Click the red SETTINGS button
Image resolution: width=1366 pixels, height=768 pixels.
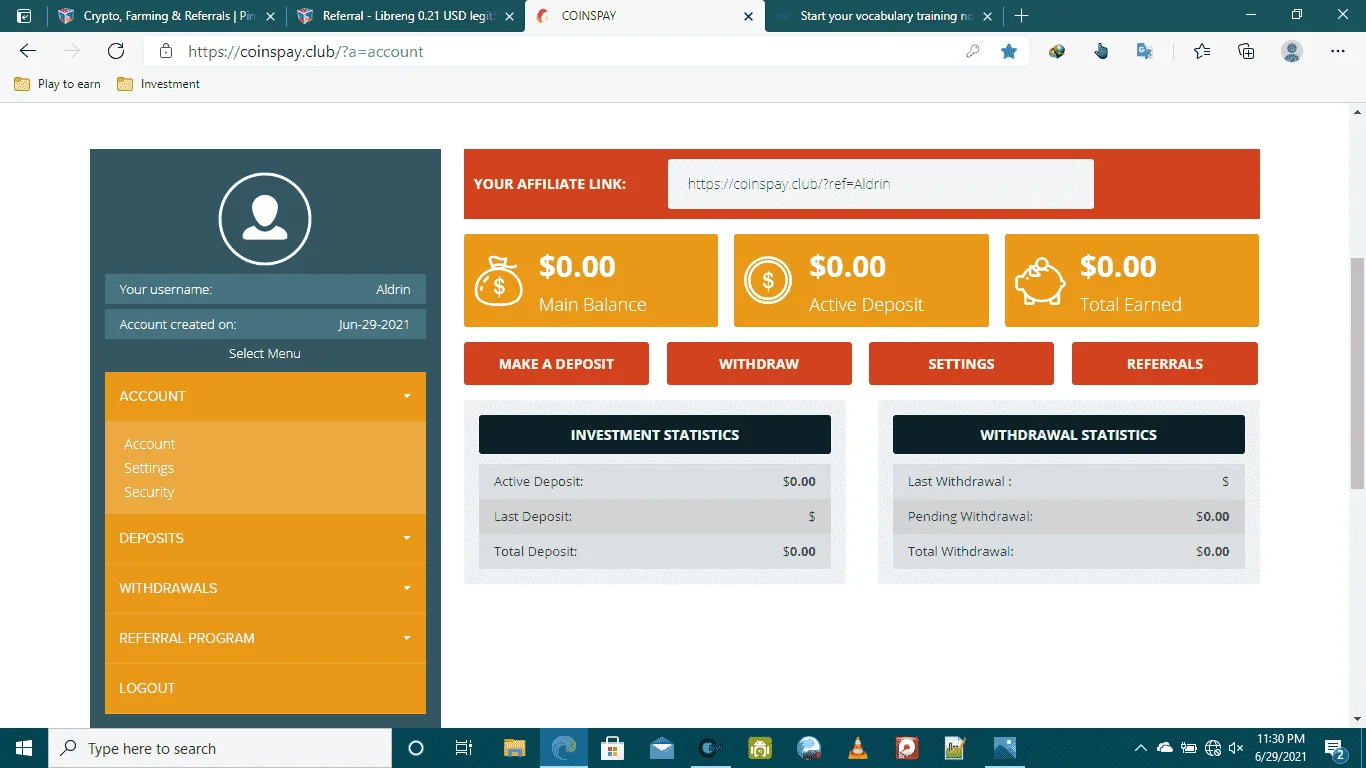pyautogui.click(x=961, y=364)
